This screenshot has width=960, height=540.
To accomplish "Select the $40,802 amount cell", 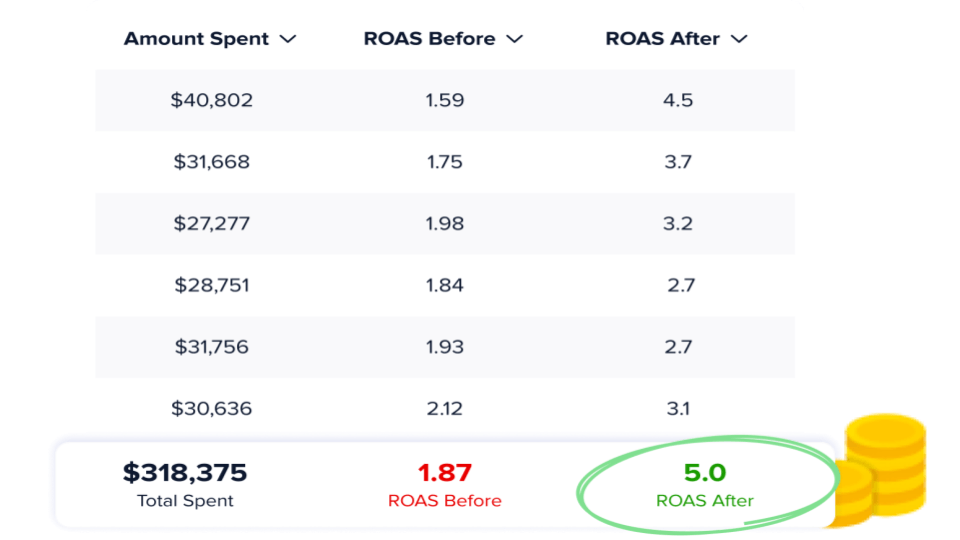I will tap(212, 100).
